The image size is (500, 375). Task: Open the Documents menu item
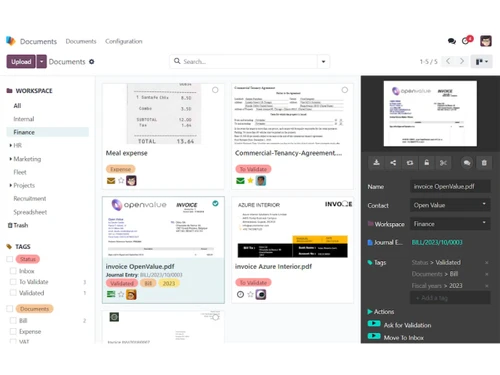[x=81, y=41]
